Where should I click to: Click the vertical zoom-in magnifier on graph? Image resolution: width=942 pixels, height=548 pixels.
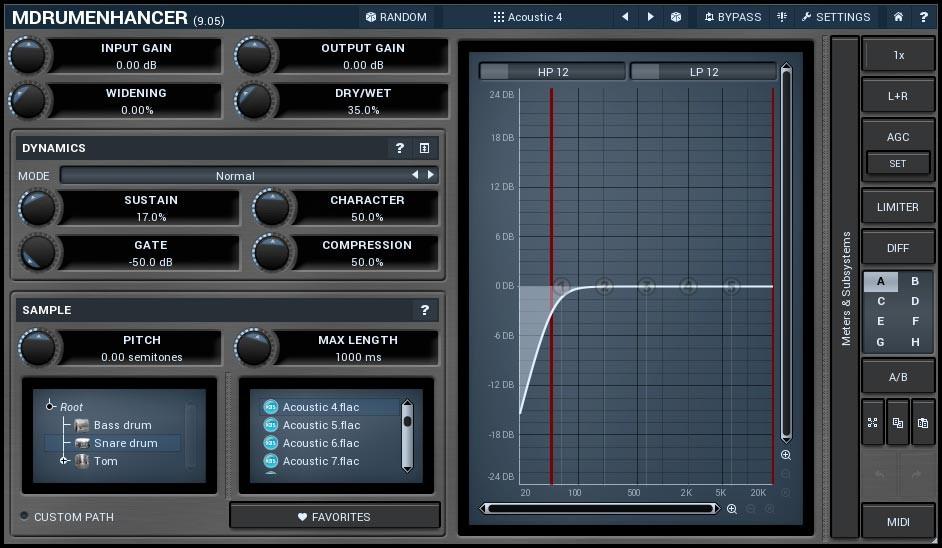(786, 455)
